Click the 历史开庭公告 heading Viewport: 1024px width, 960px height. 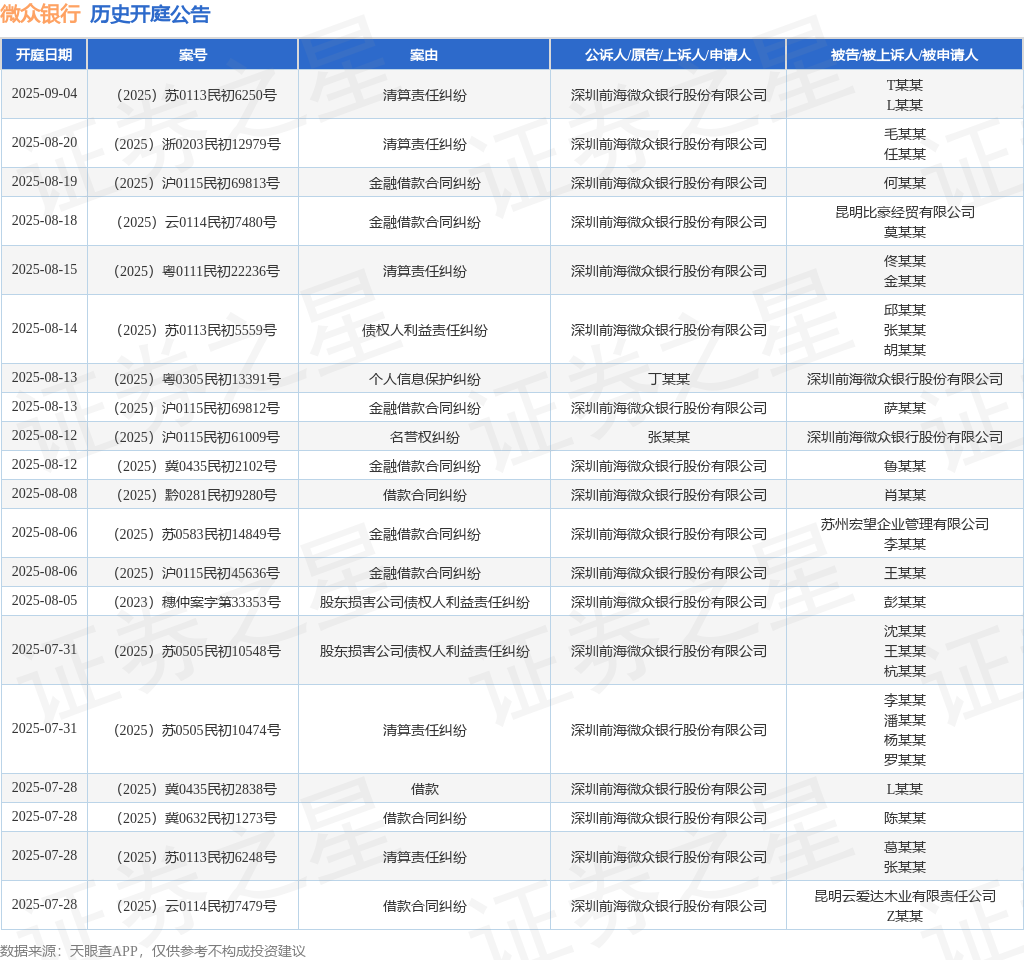point(150,14)
